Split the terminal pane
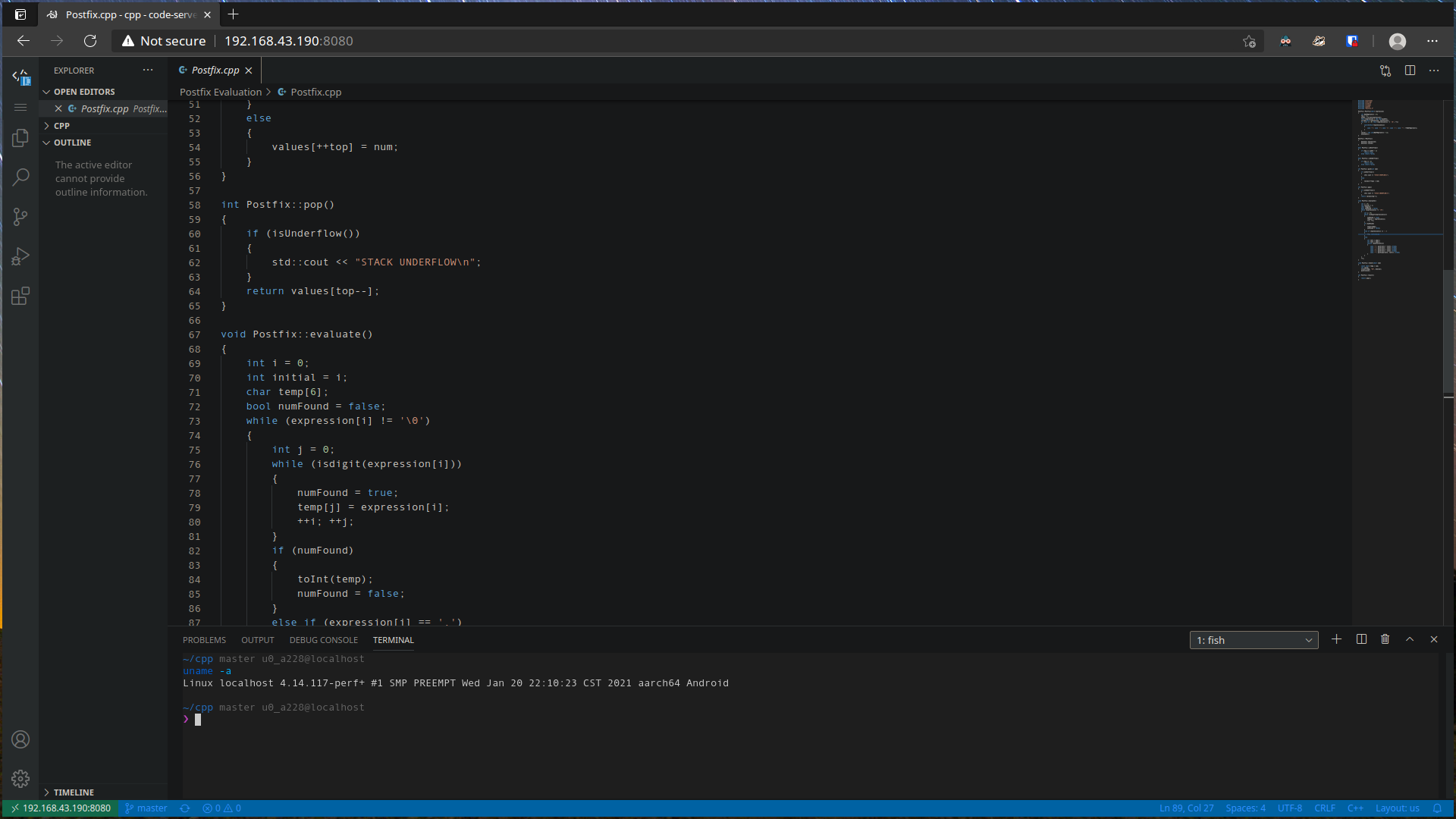Image resolution: width=1456 pixels, height=819 pixels. [x=1361, y=639]
